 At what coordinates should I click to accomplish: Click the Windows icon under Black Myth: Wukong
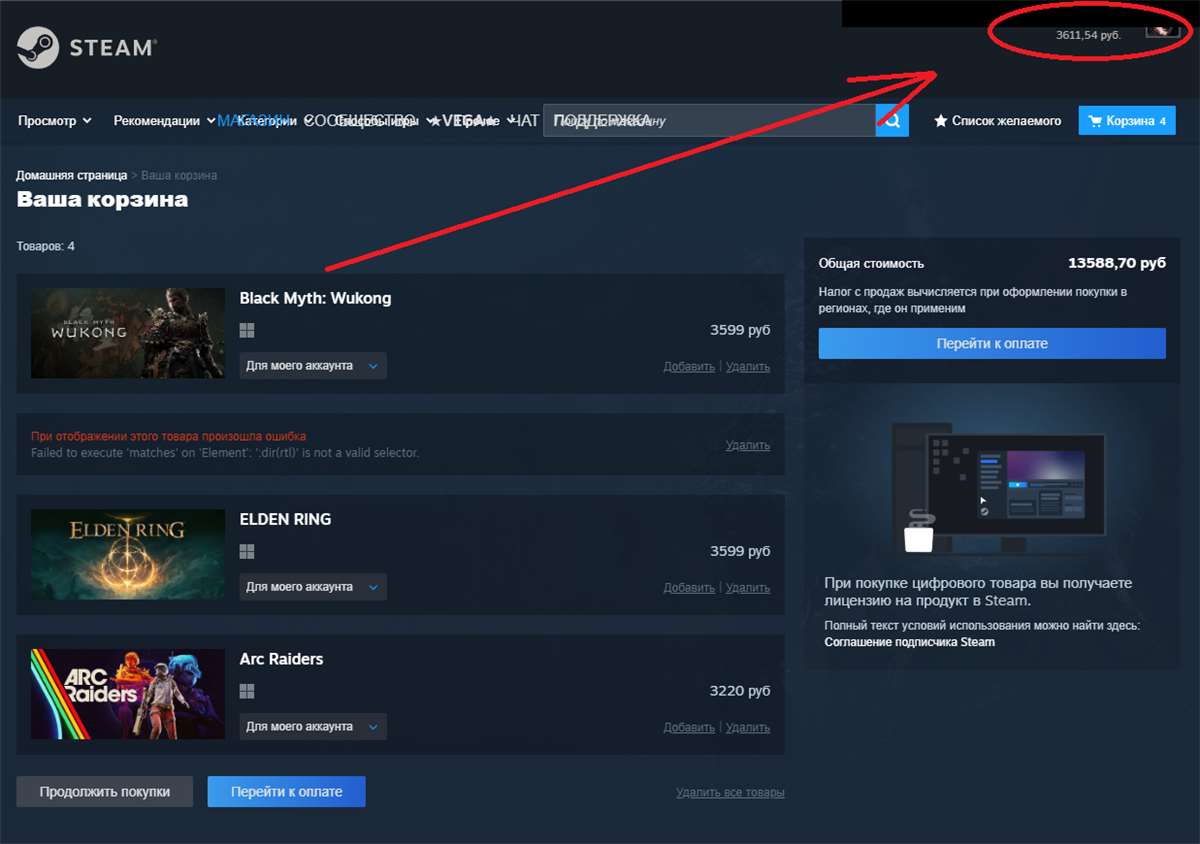[247, 331]
